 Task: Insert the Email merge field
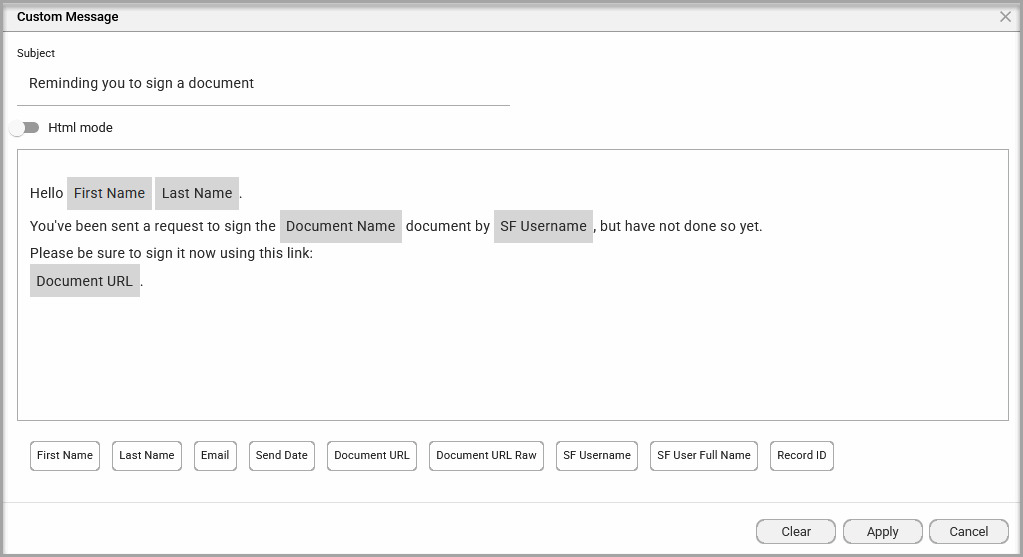(x=215, y=455)
